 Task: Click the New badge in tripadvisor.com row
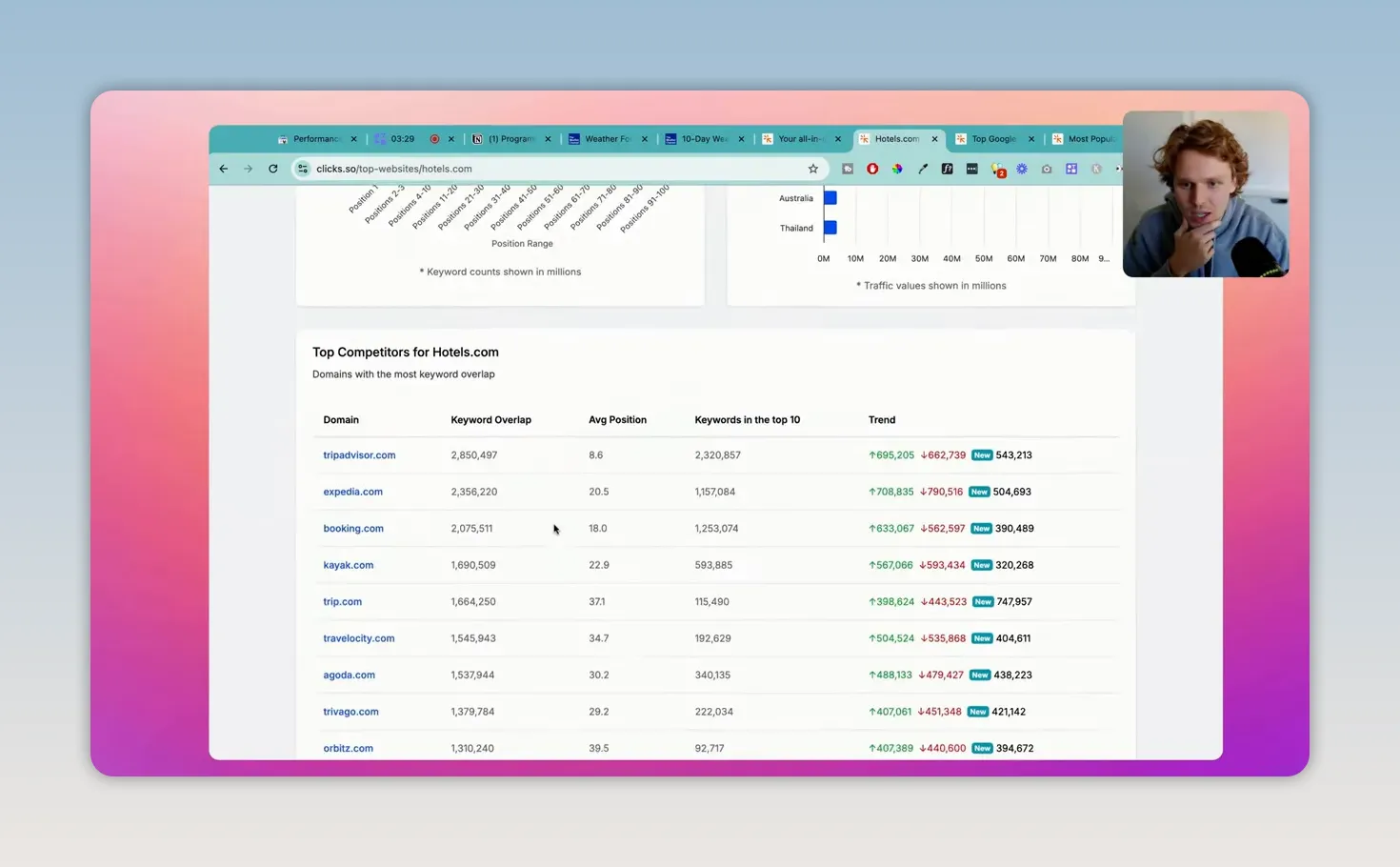pos(982,455)
